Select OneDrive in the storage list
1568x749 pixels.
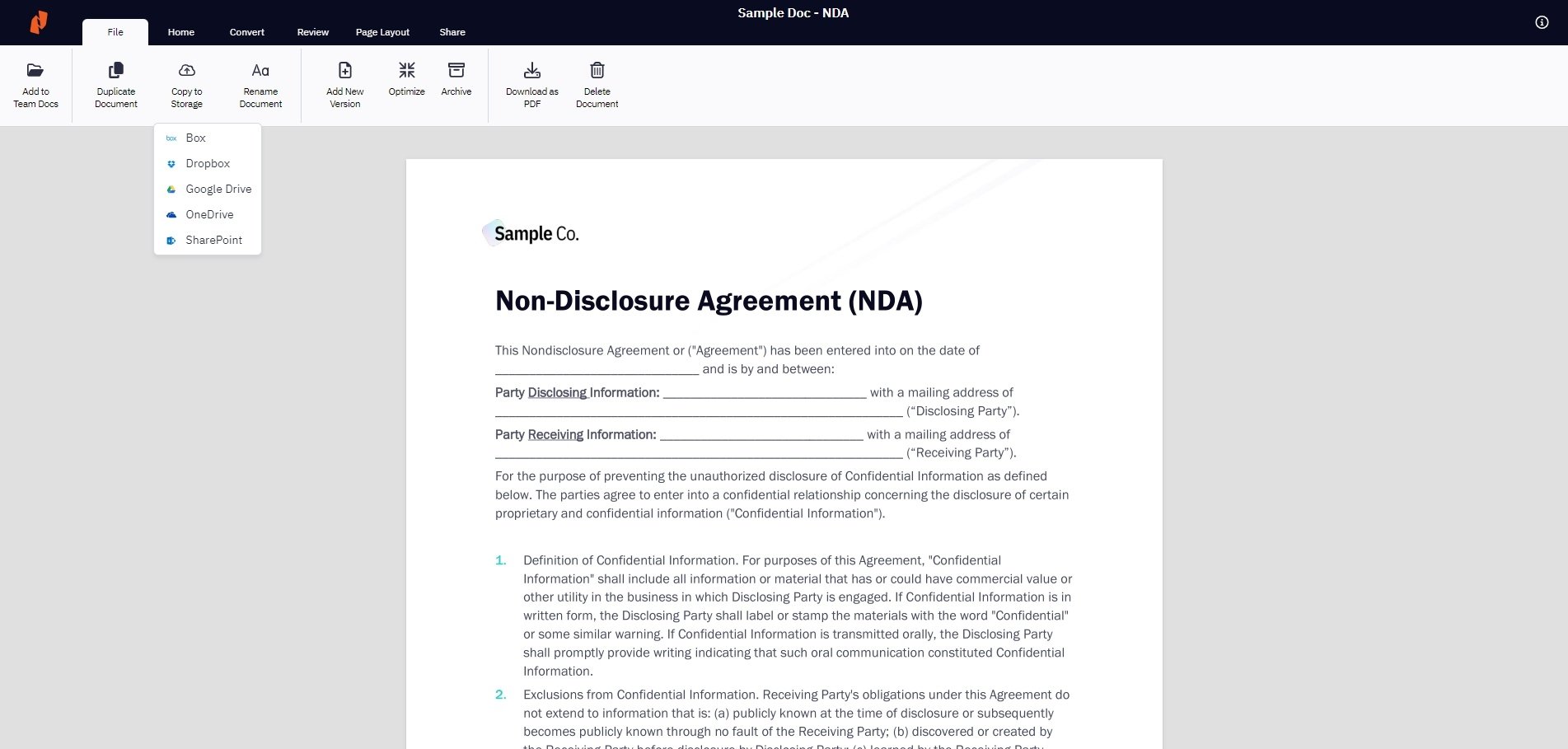click(x=210, y=214)
